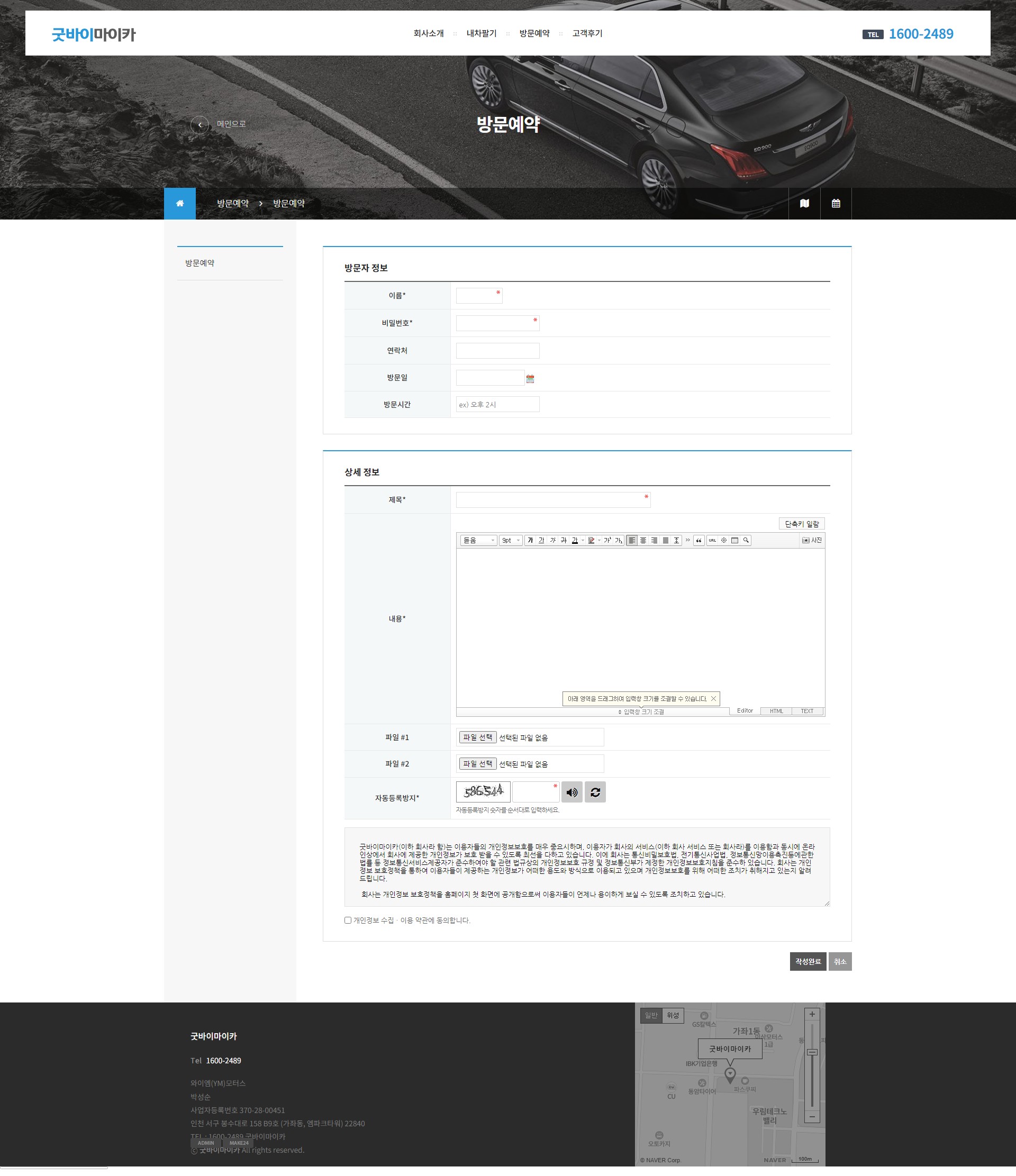
Task: Open 방문예약 in the top menu
Action: point(534,33)
